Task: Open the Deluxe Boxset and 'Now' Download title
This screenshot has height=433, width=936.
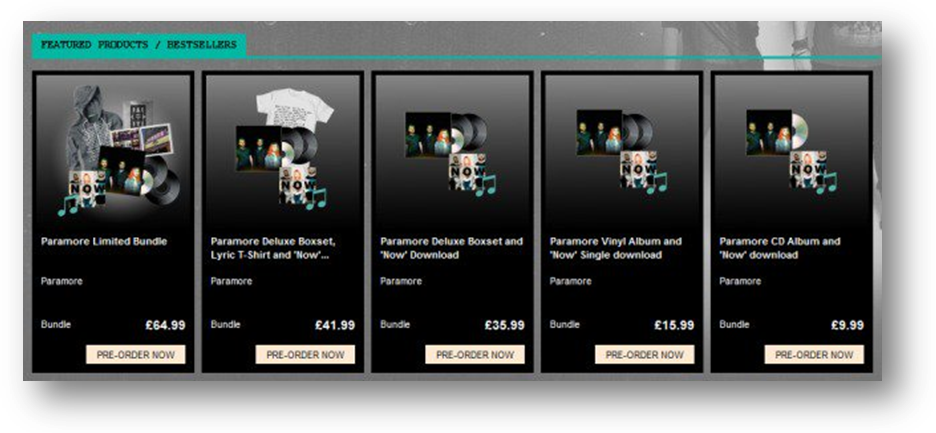Action: tap(451, 248)
